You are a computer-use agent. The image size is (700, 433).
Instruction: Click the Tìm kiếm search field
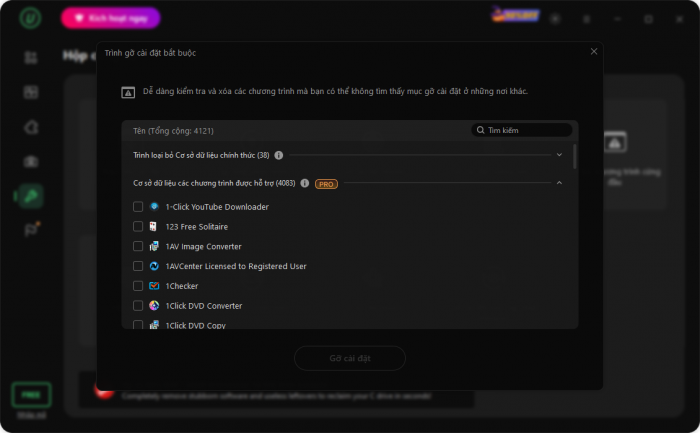[x=521, y=130]
